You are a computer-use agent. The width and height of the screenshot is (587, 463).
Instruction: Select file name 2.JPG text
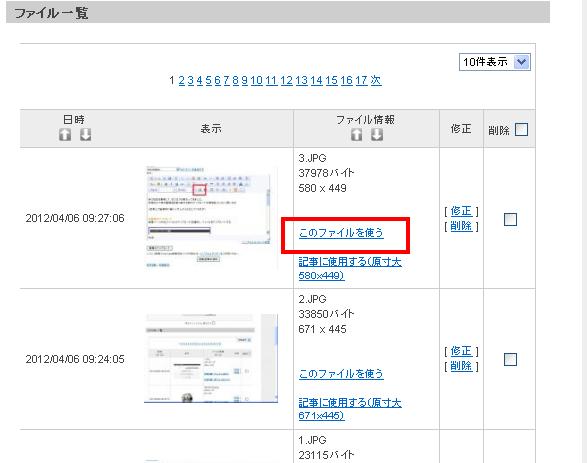(x=312, y=299)
